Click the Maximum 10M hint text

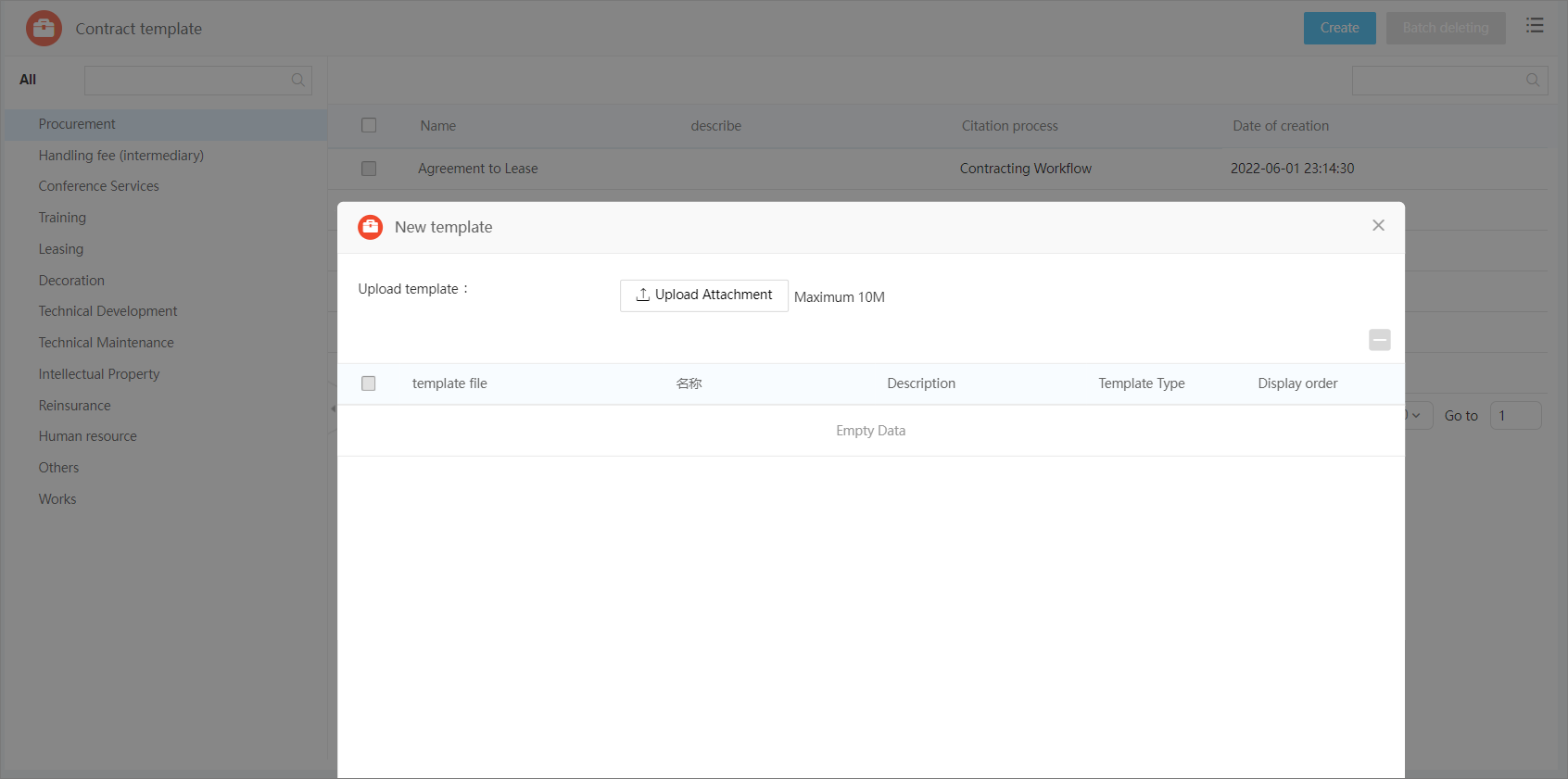(840, 297)
